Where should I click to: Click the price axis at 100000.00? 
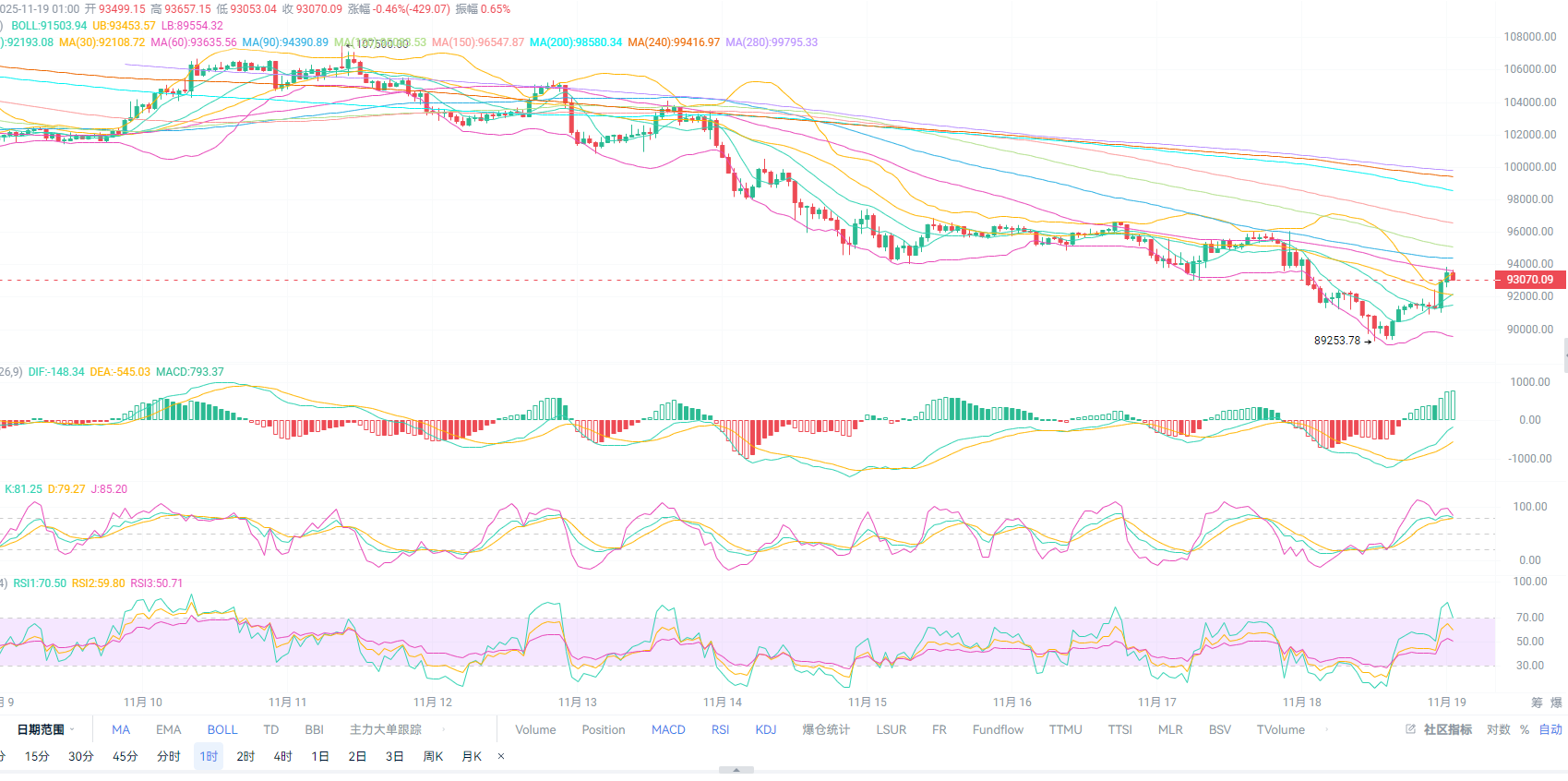[x=1529, y=167]
